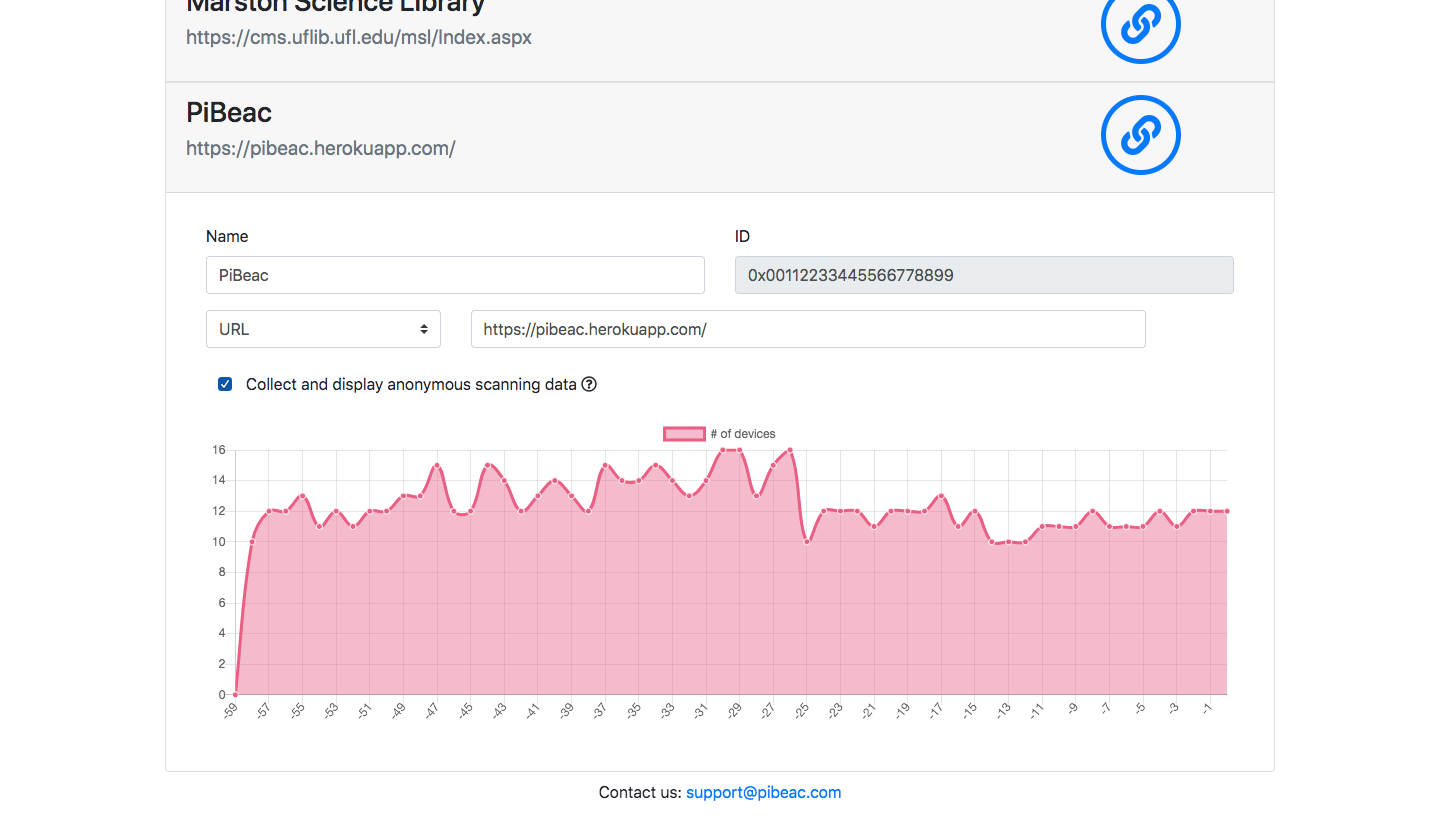The height and width of the screenshot is (820, 1440).
Task: Open the URL type dropdown
Action: (x=323, y=329)
